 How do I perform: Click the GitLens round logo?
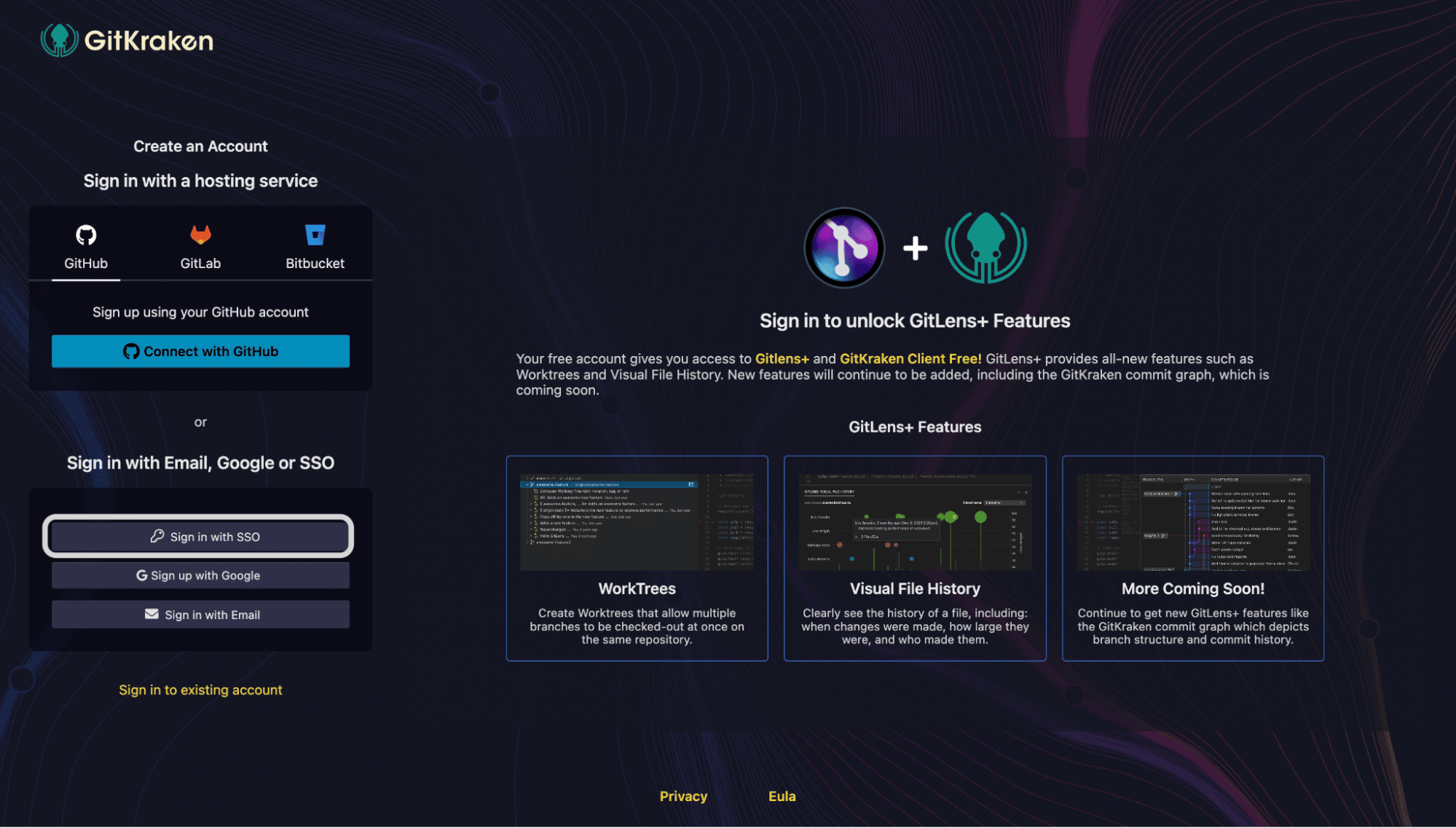(x=843, y=248)
